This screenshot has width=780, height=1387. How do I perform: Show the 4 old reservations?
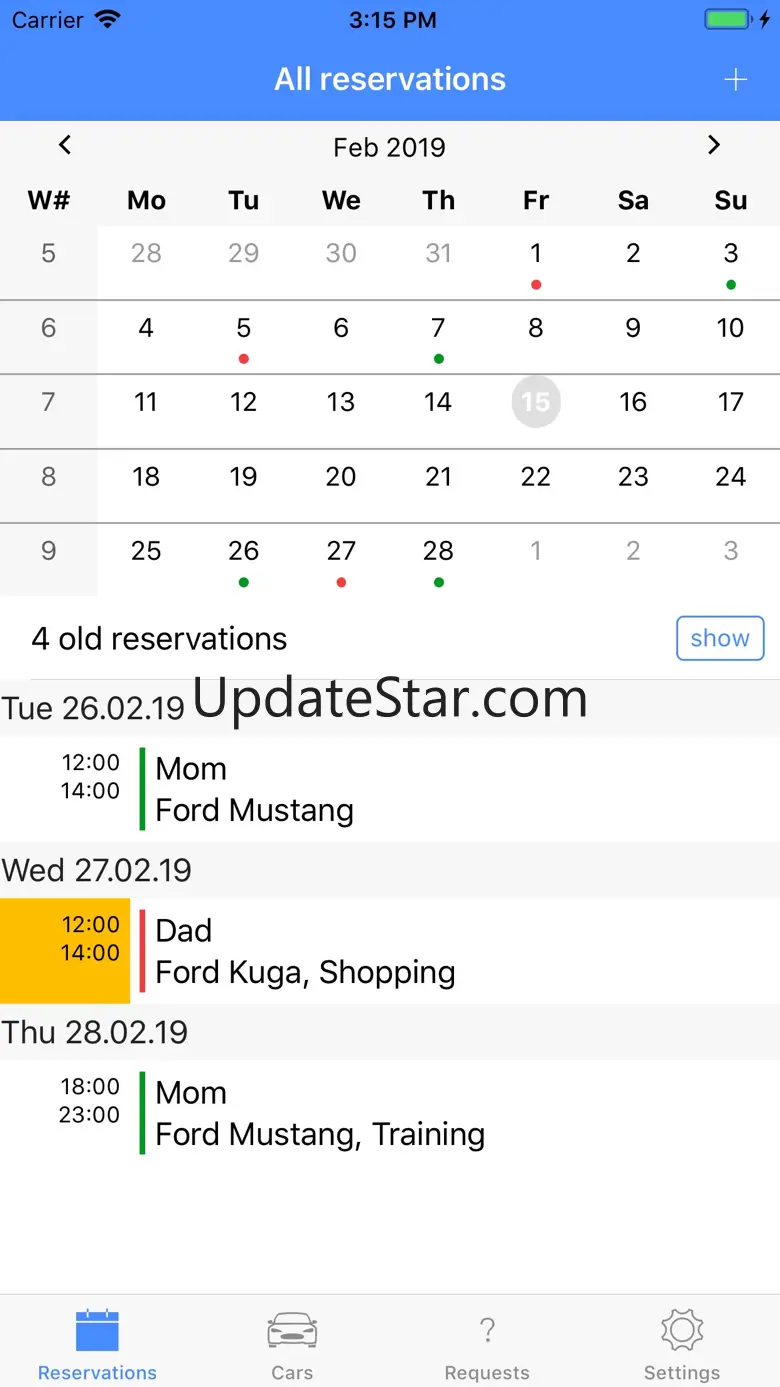[719, 638]
